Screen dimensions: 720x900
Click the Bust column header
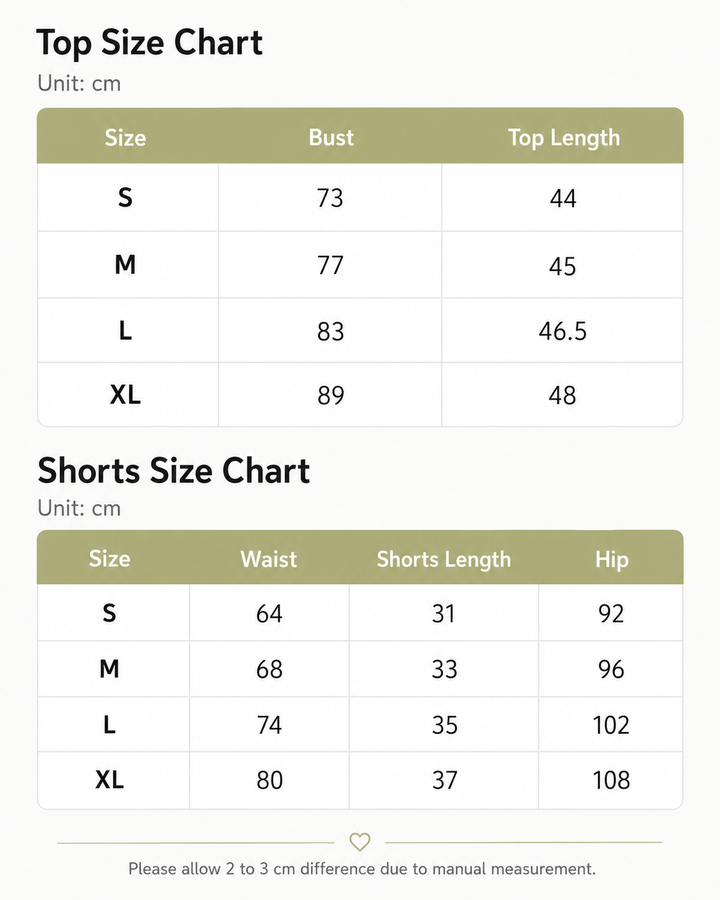(331, 138)
